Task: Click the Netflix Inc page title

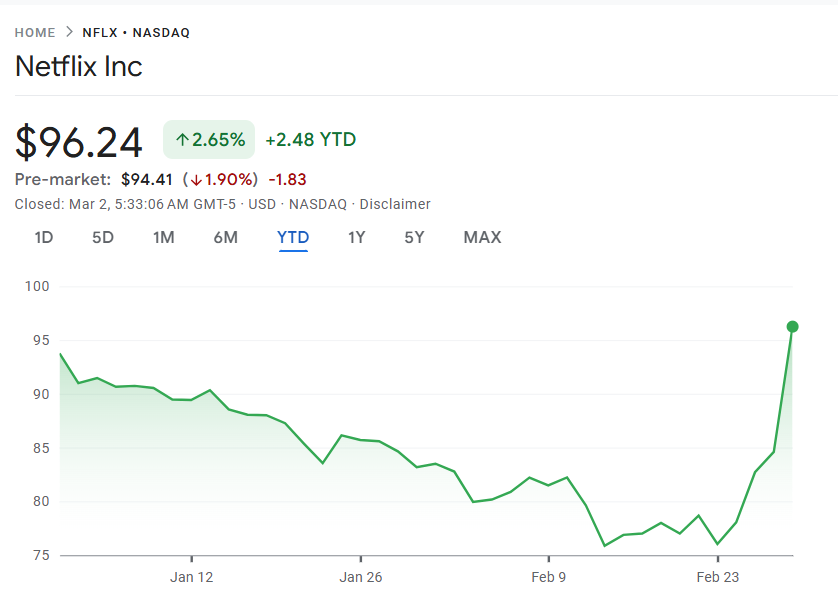Action: pyautogui.click(x=78, y=66)
